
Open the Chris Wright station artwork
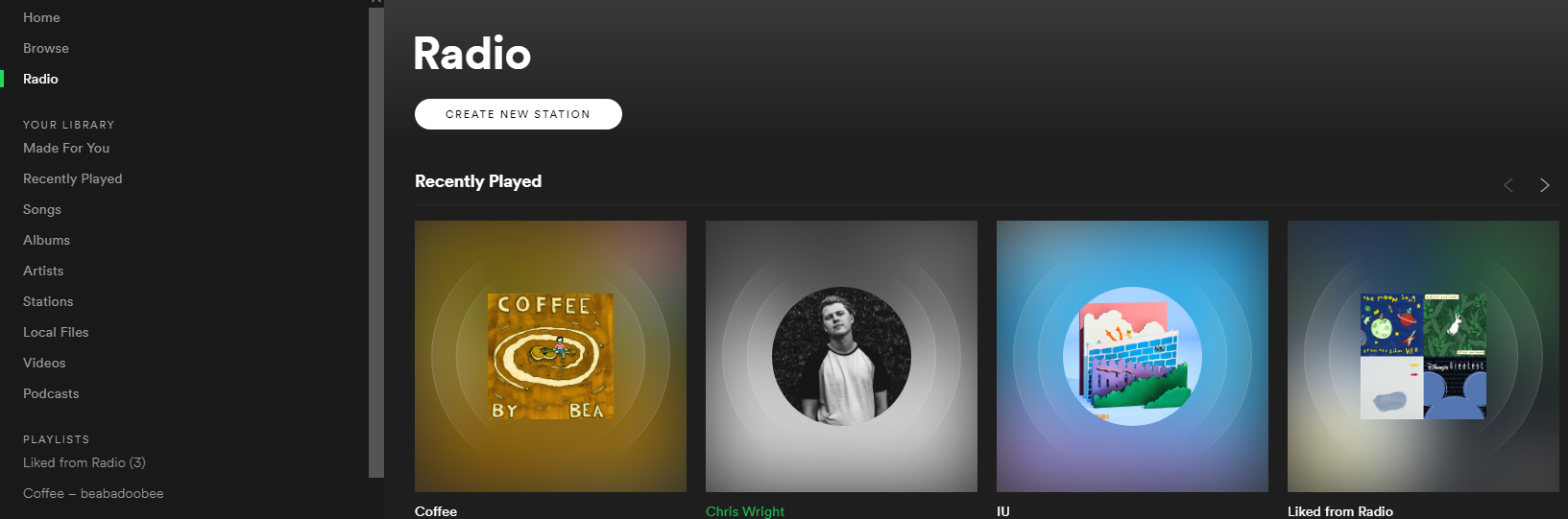(x=841, y=356)
